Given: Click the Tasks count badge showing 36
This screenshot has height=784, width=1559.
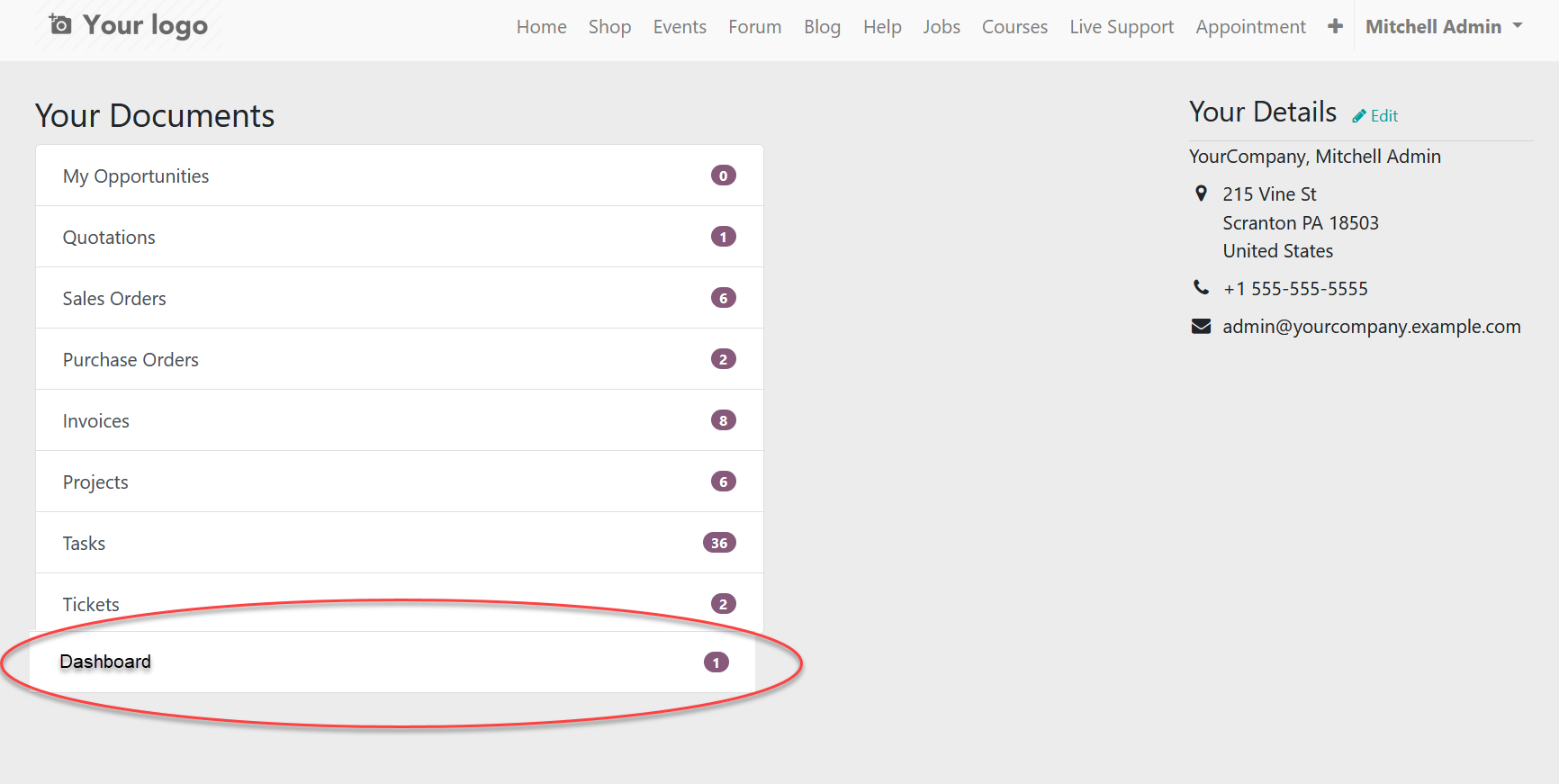Looking at the screenshot, I should pyautogui.click(x=719, y=543).
